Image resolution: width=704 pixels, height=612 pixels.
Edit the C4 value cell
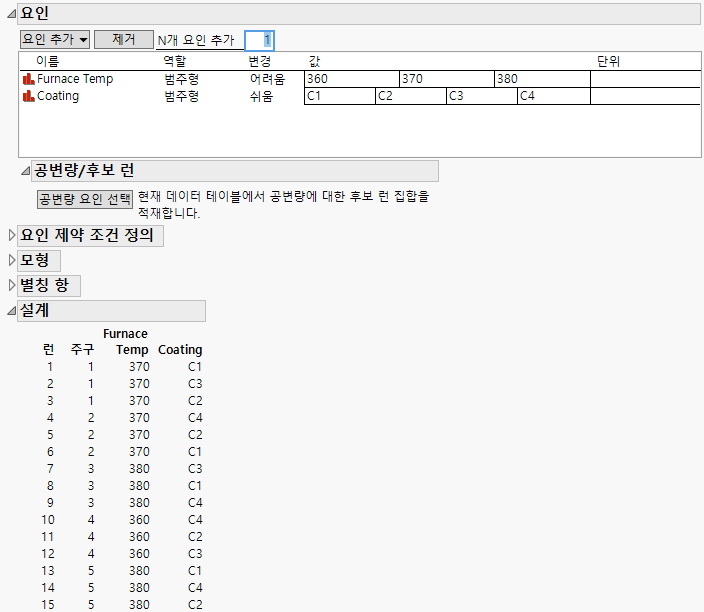tap(554, 96)
